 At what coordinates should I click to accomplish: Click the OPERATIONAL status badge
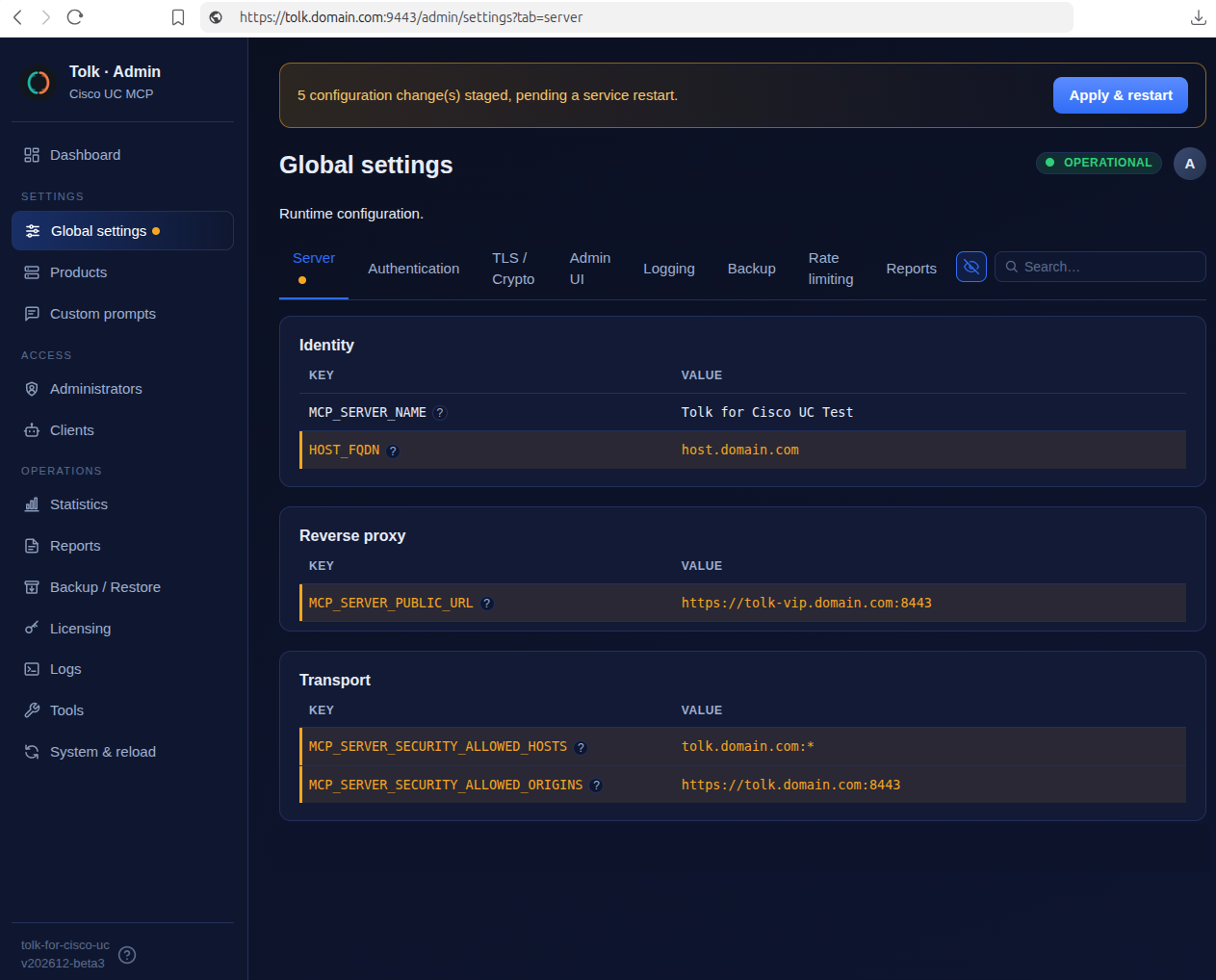(1099, 163)
